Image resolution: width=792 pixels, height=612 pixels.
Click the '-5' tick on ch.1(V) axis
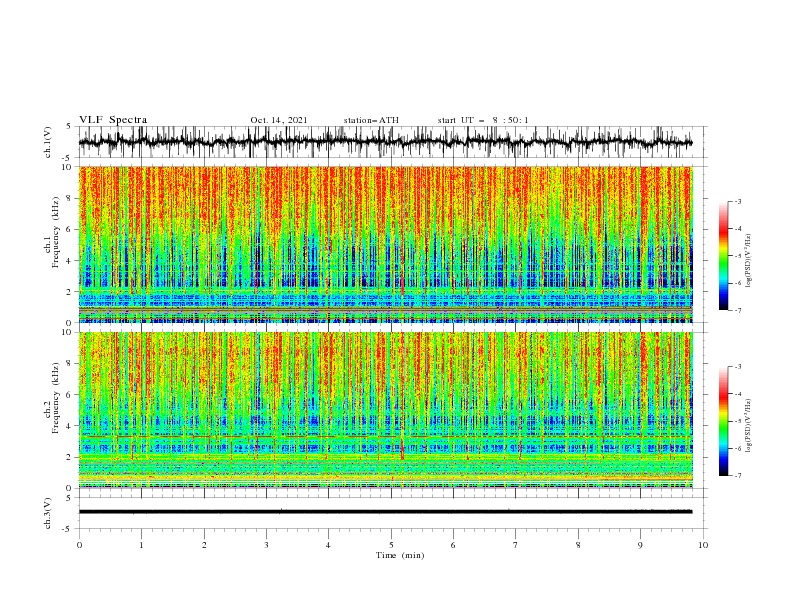click(x=68, y=158)
